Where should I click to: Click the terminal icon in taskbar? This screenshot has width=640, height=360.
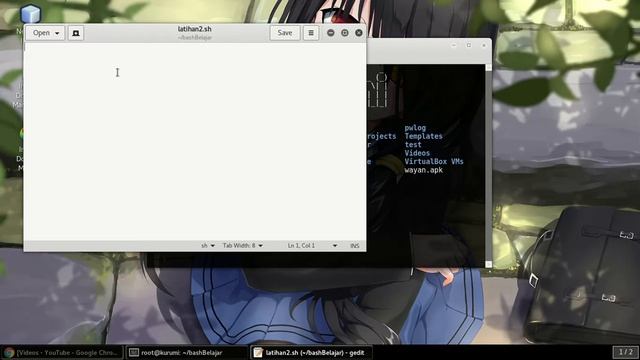134,353
